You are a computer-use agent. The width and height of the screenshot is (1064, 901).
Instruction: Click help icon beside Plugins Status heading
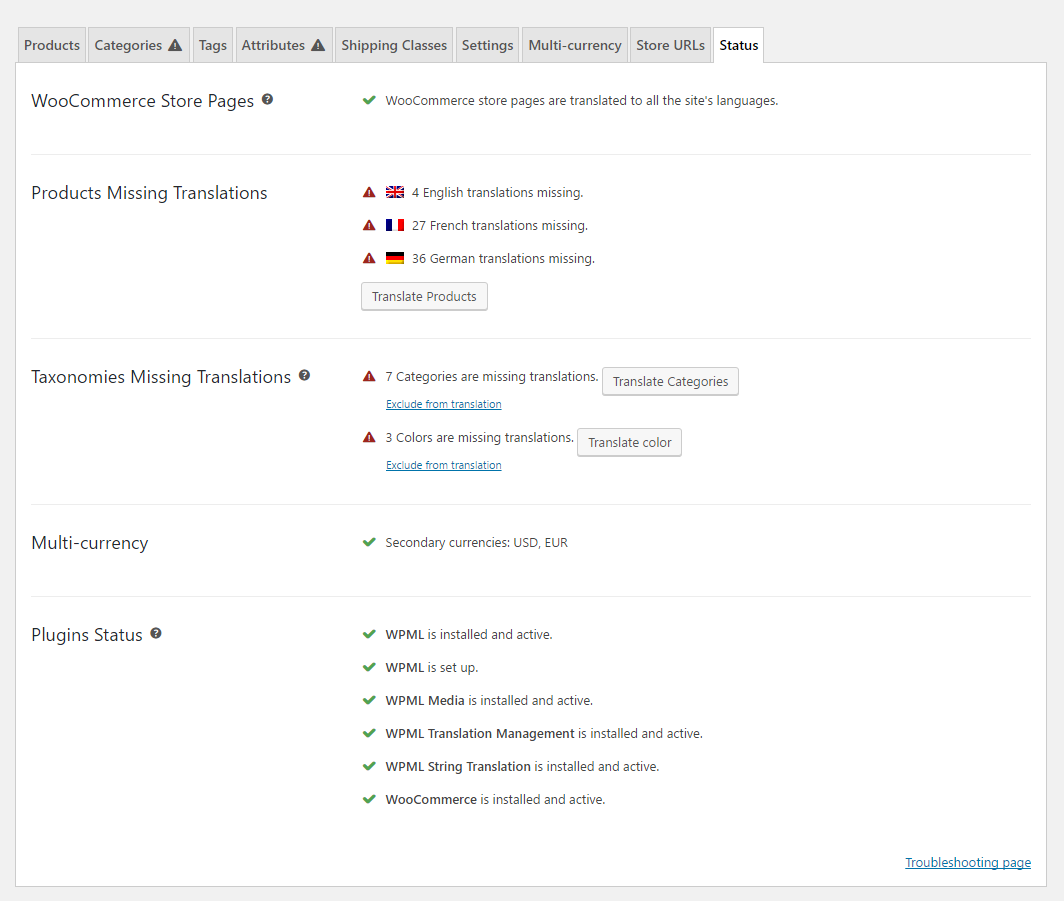[x=156, y=634]
